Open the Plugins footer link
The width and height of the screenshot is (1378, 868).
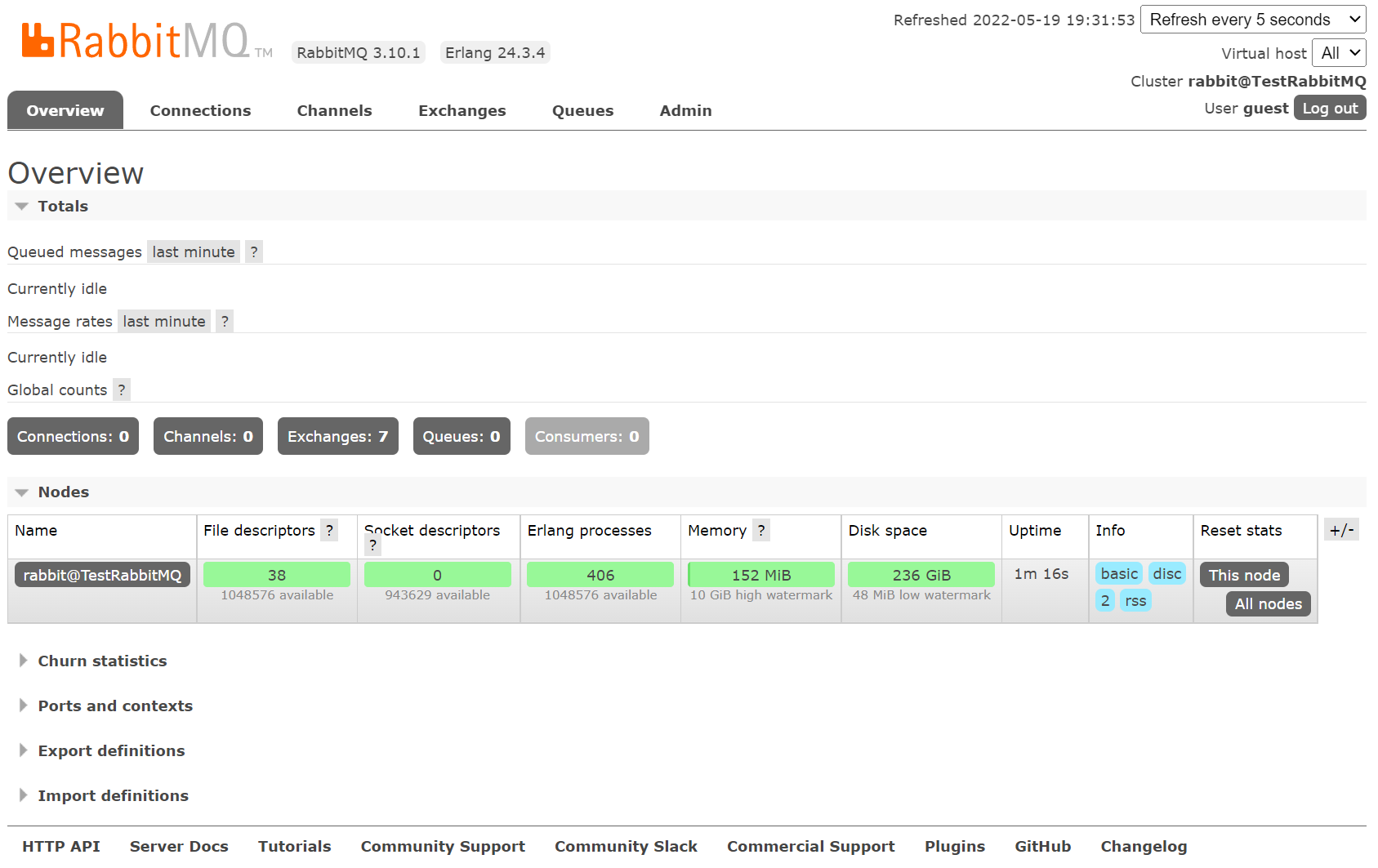point(955,847)
